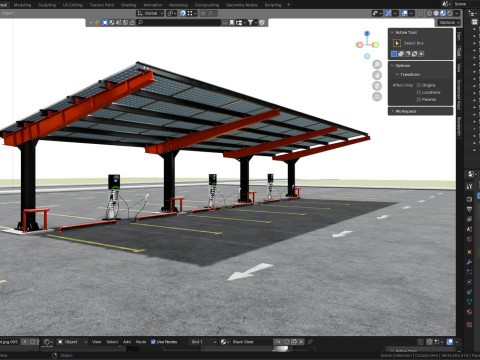Open the View sidebar tab
480x360 pixels.
(x=459, y=68)
